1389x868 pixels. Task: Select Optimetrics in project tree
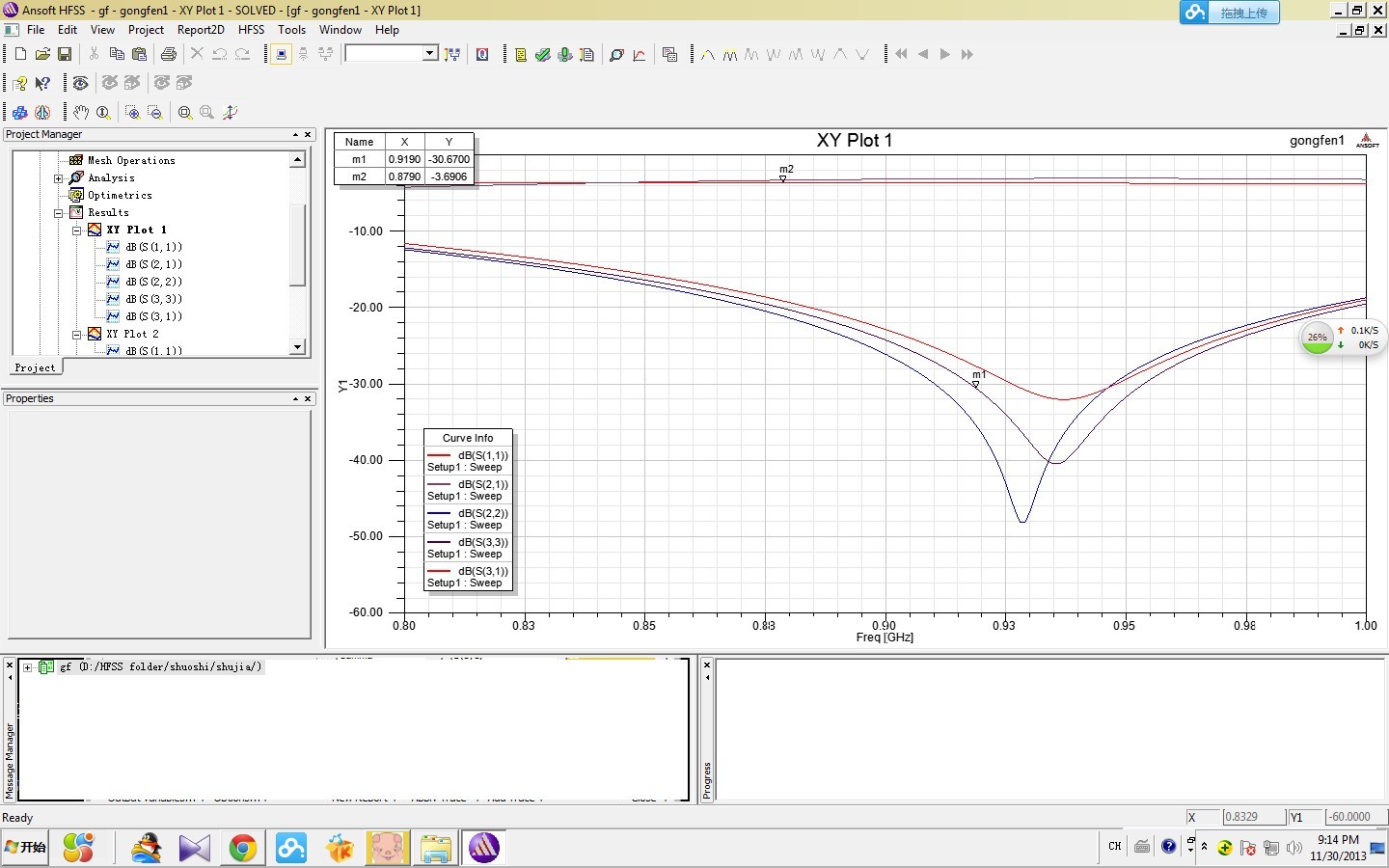point(120,195)
